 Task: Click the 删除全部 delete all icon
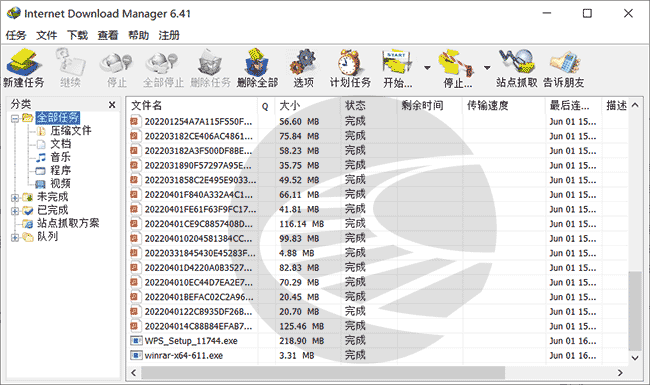[x=257, y=63]
